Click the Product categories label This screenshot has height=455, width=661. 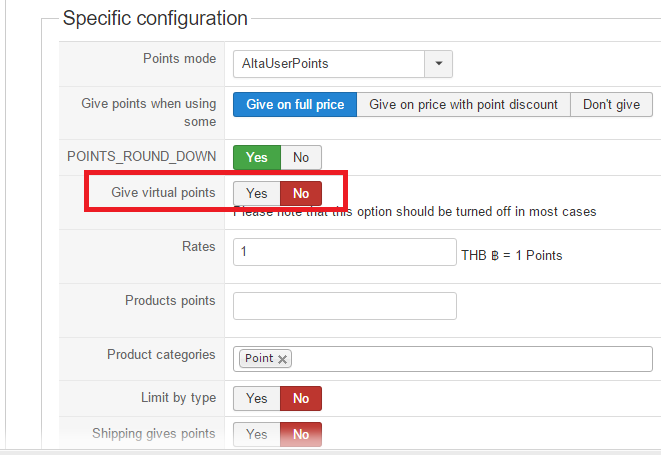tap(161, 355)
